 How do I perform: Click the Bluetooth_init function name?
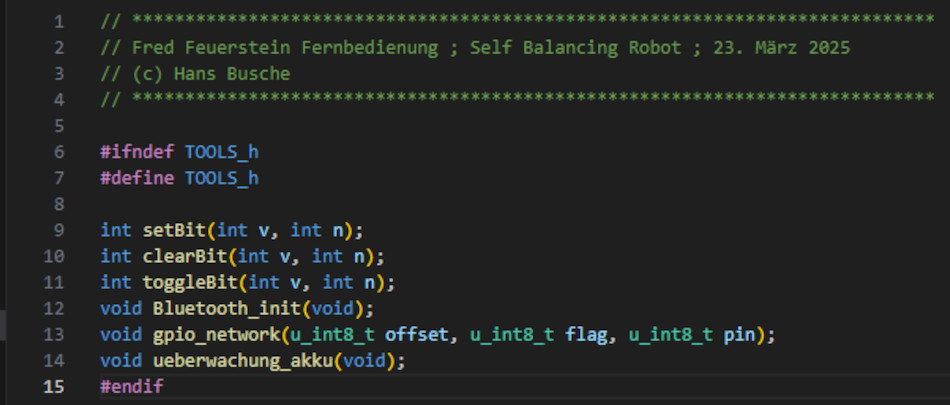click(x=227, y=309)
